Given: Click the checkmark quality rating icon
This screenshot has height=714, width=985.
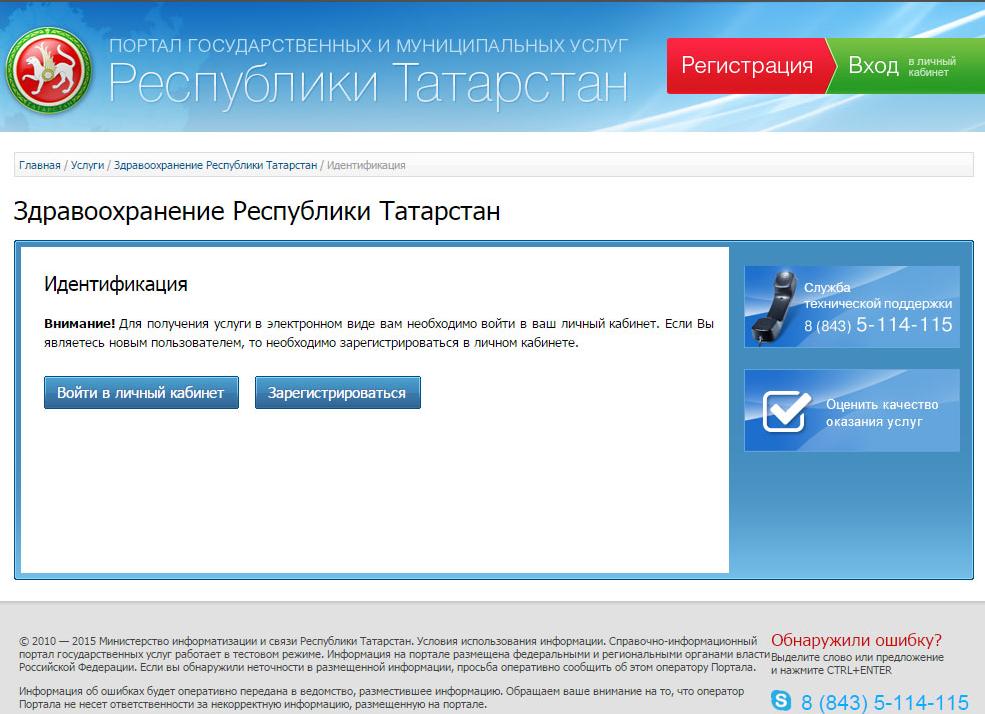Looking at the screenshot, I should coord(786,411).
